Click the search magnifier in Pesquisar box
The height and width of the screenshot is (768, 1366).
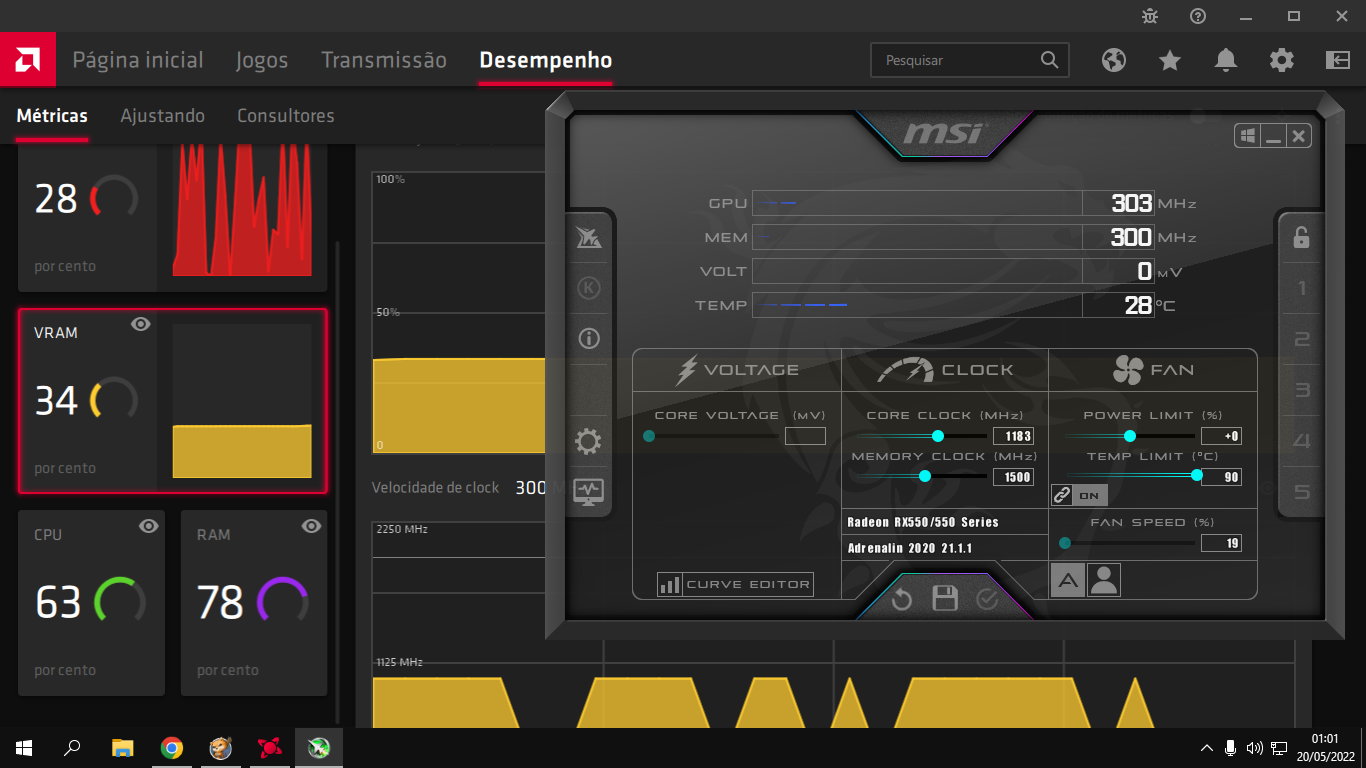1049,60
